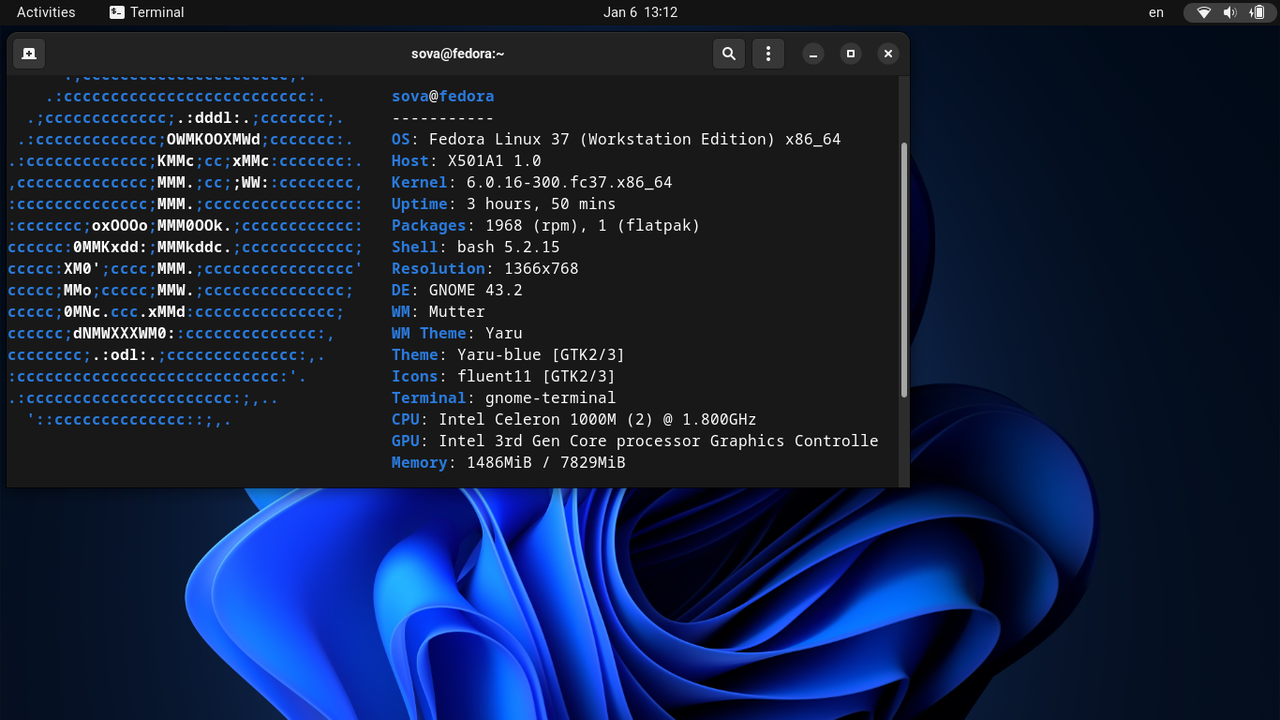Click the Fedora ASCII art logo

point(186,250)
